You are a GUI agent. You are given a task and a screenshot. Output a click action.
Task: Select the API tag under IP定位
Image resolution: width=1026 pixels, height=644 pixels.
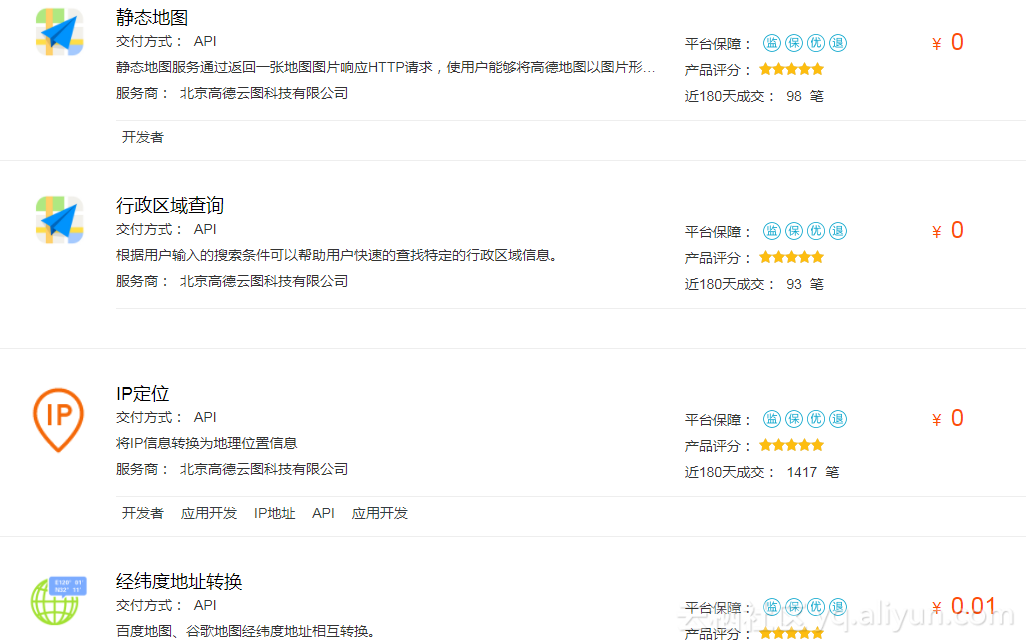coord(323,513)
